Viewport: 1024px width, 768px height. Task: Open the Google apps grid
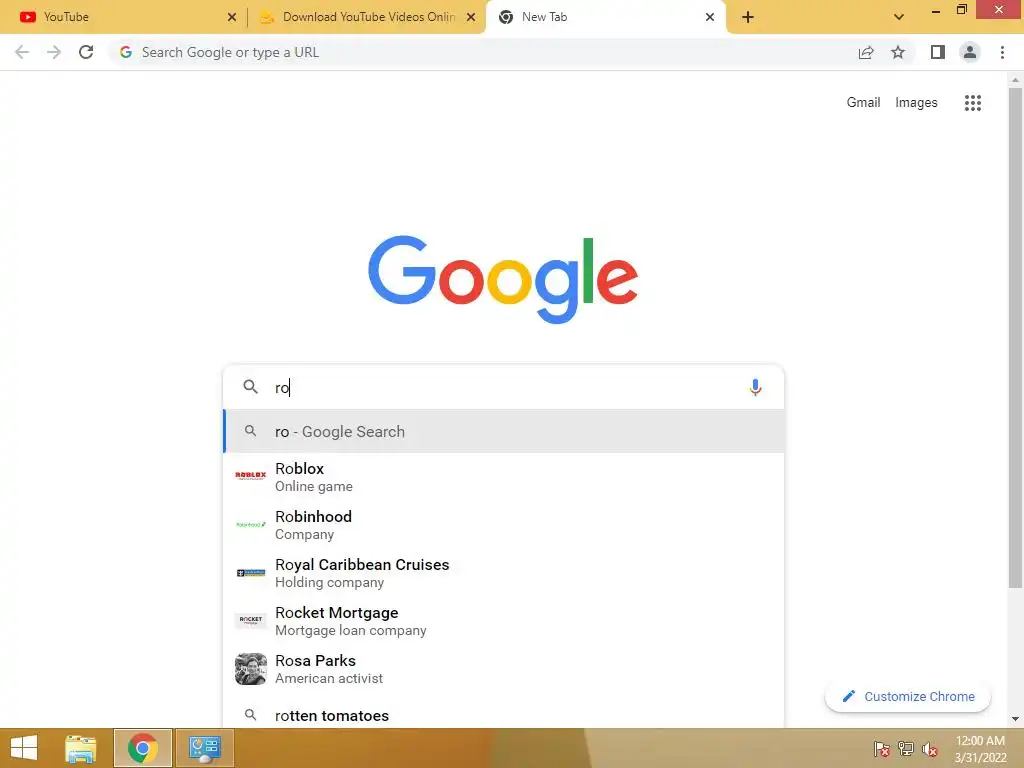click(x=972, y=103)
